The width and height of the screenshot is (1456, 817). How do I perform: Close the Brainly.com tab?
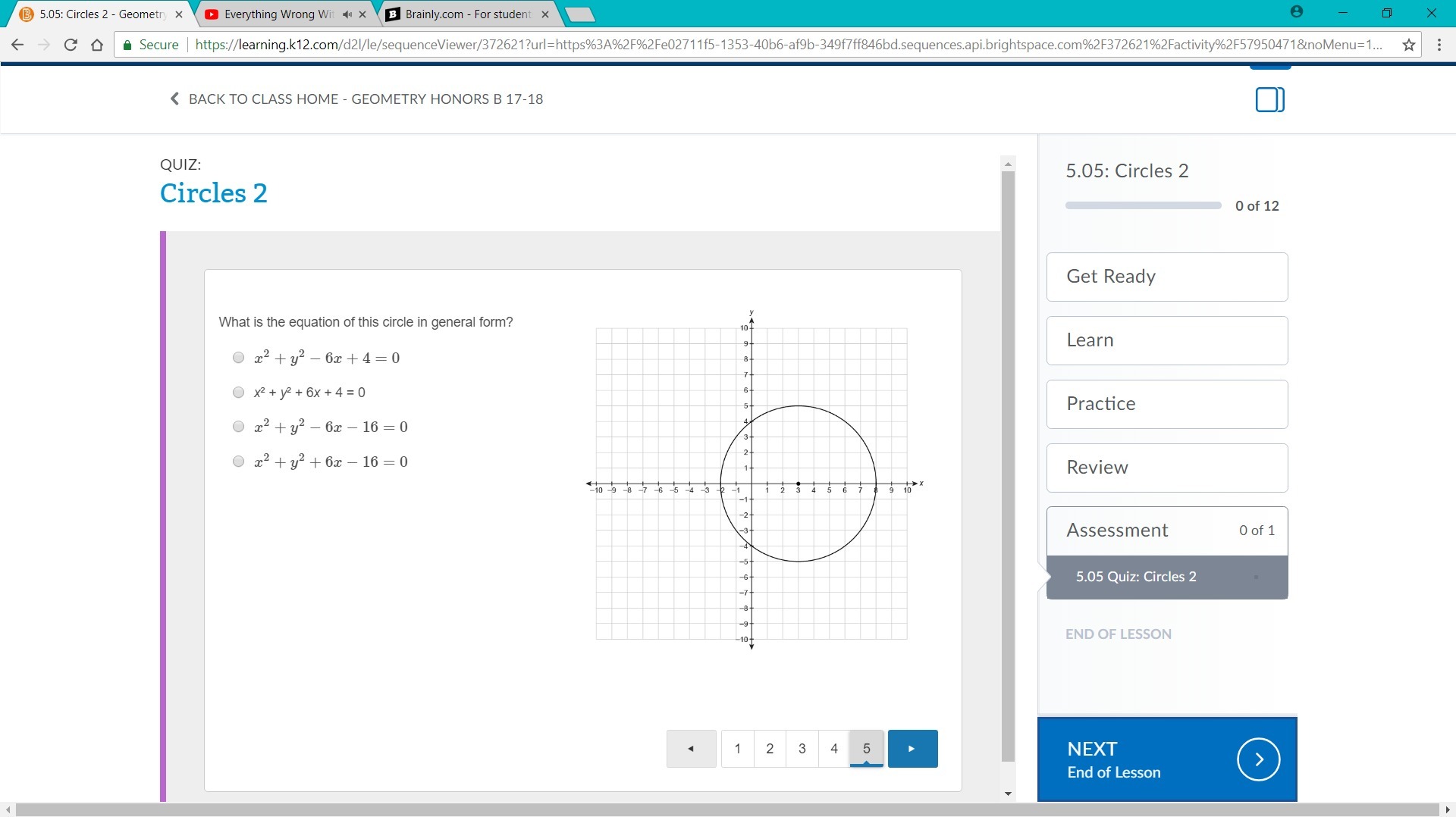545,14
